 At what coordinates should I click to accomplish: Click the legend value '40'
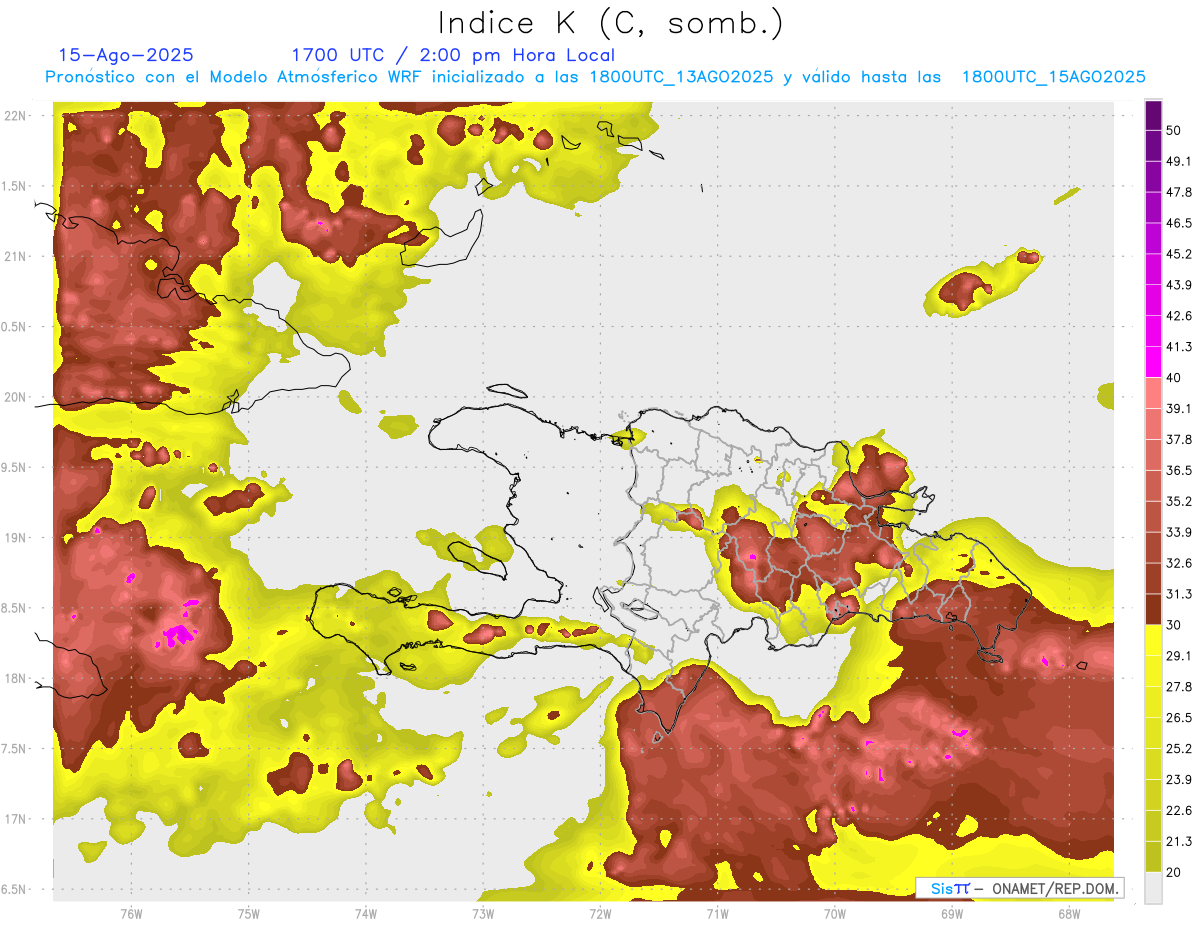[x=1174, y=378]
